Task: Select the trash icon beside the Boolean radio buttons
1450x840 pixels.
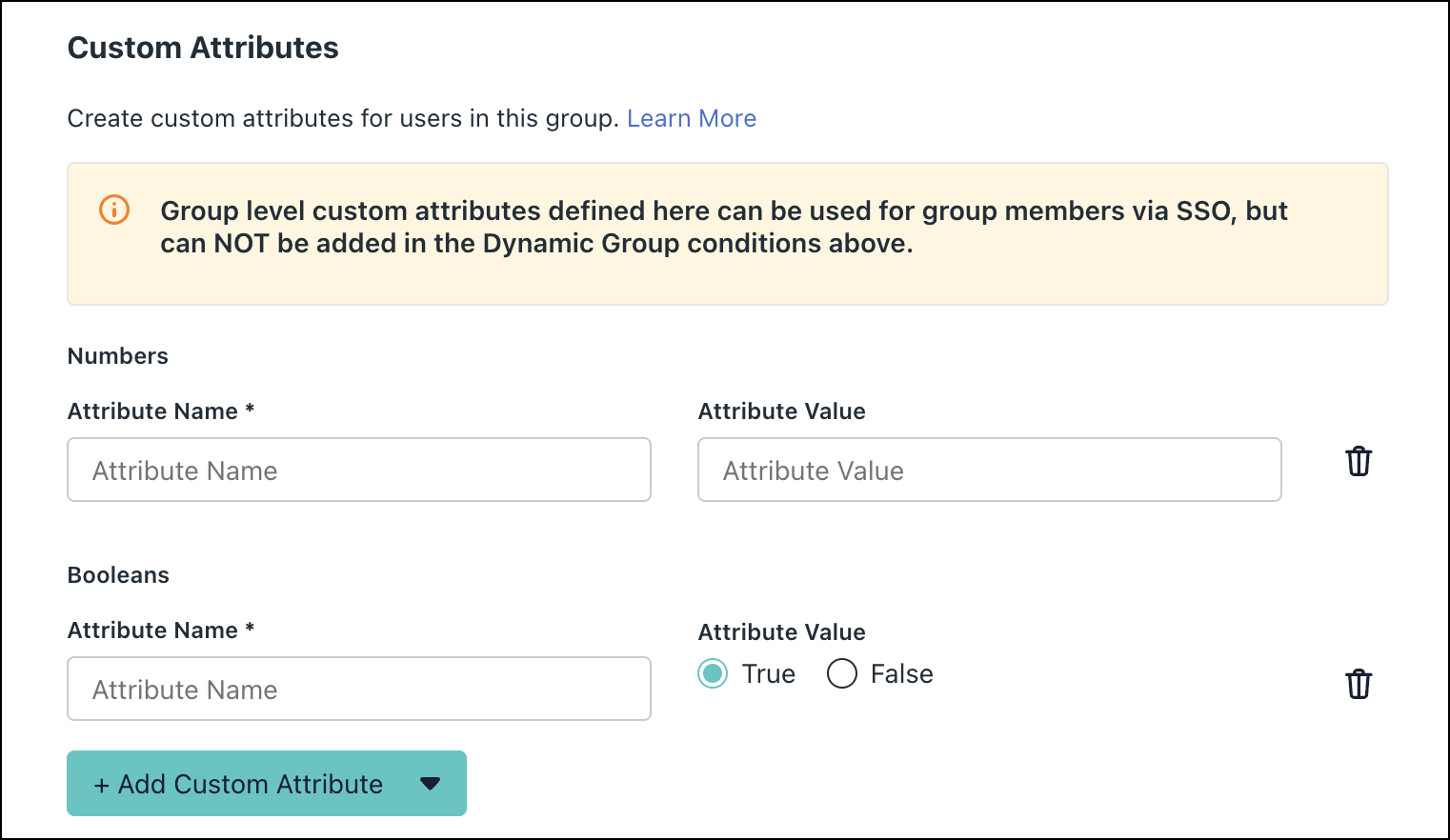Action: click(1359, 684)
